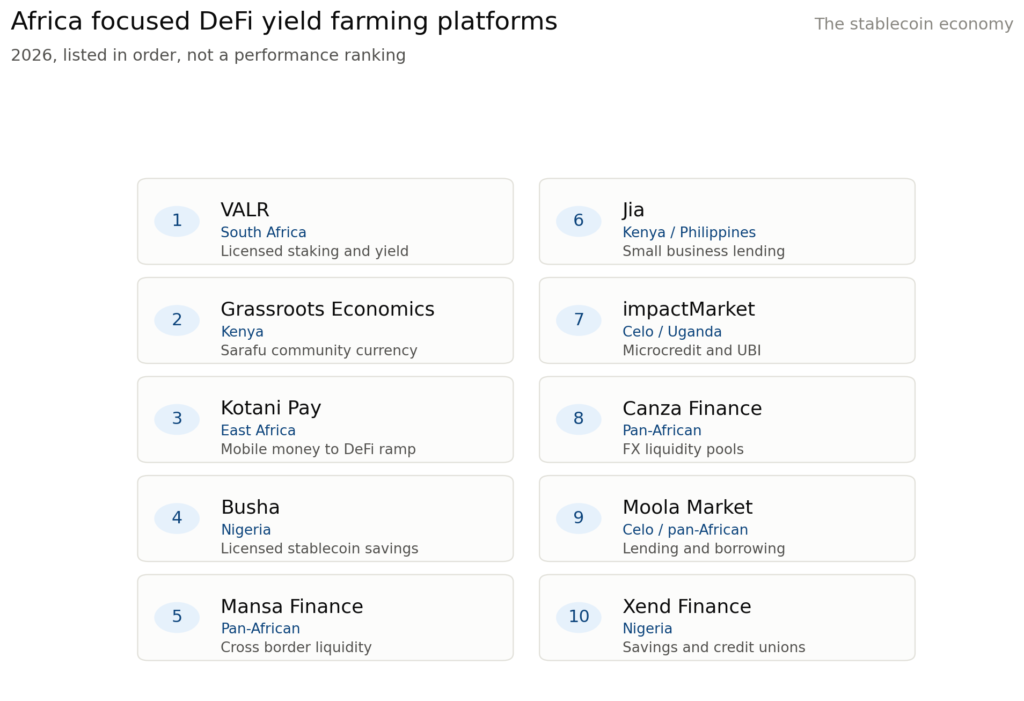The height and width of the screenshot is (701, 1024).
Task: Select the number 5 badge for Mansa Finance
Action: 177,617
